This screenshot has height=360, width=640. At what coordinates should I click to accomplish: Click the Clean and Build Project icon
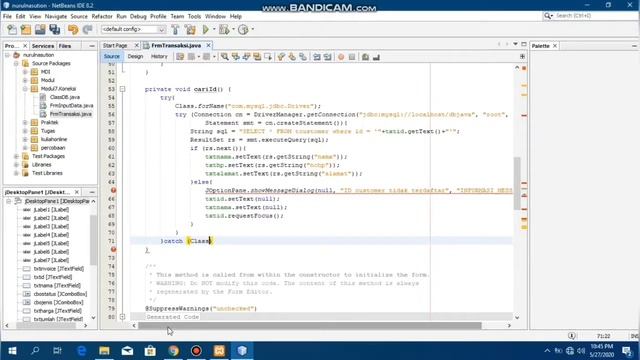(x=190, y=29)
